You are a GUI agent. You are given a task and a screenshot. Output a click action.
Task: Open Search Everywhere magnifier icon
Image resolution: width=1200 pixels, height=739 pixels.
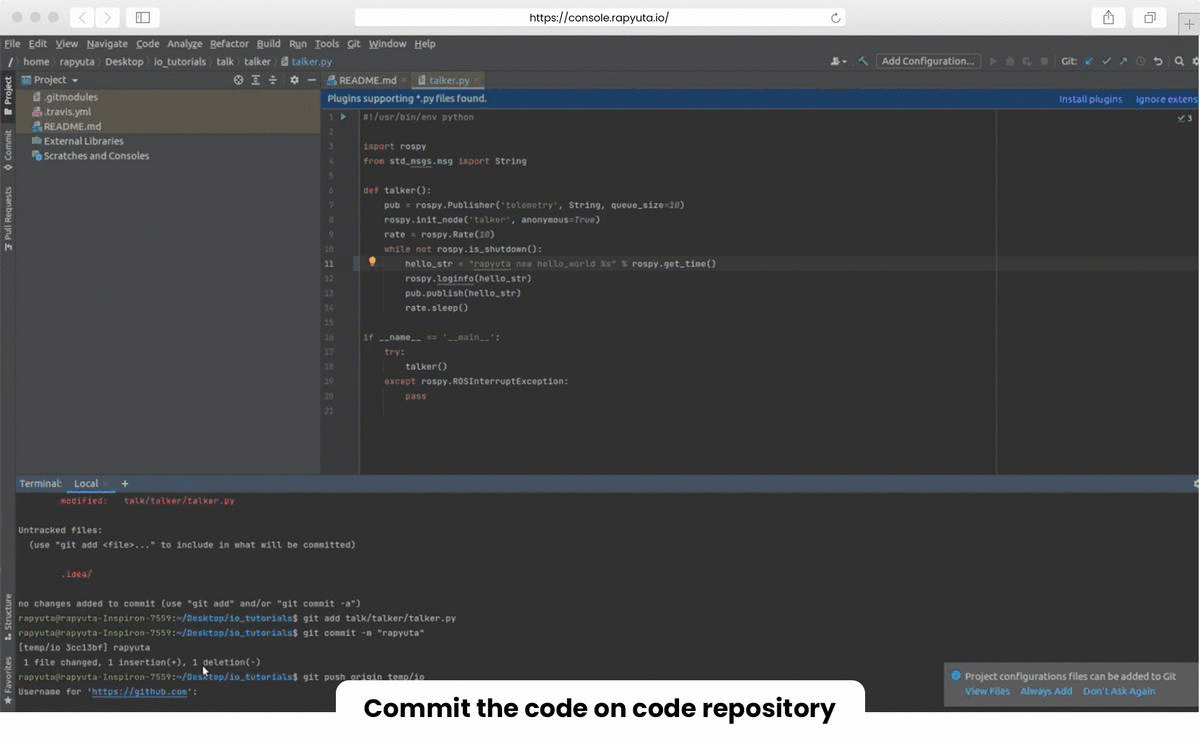(1179, 61)
